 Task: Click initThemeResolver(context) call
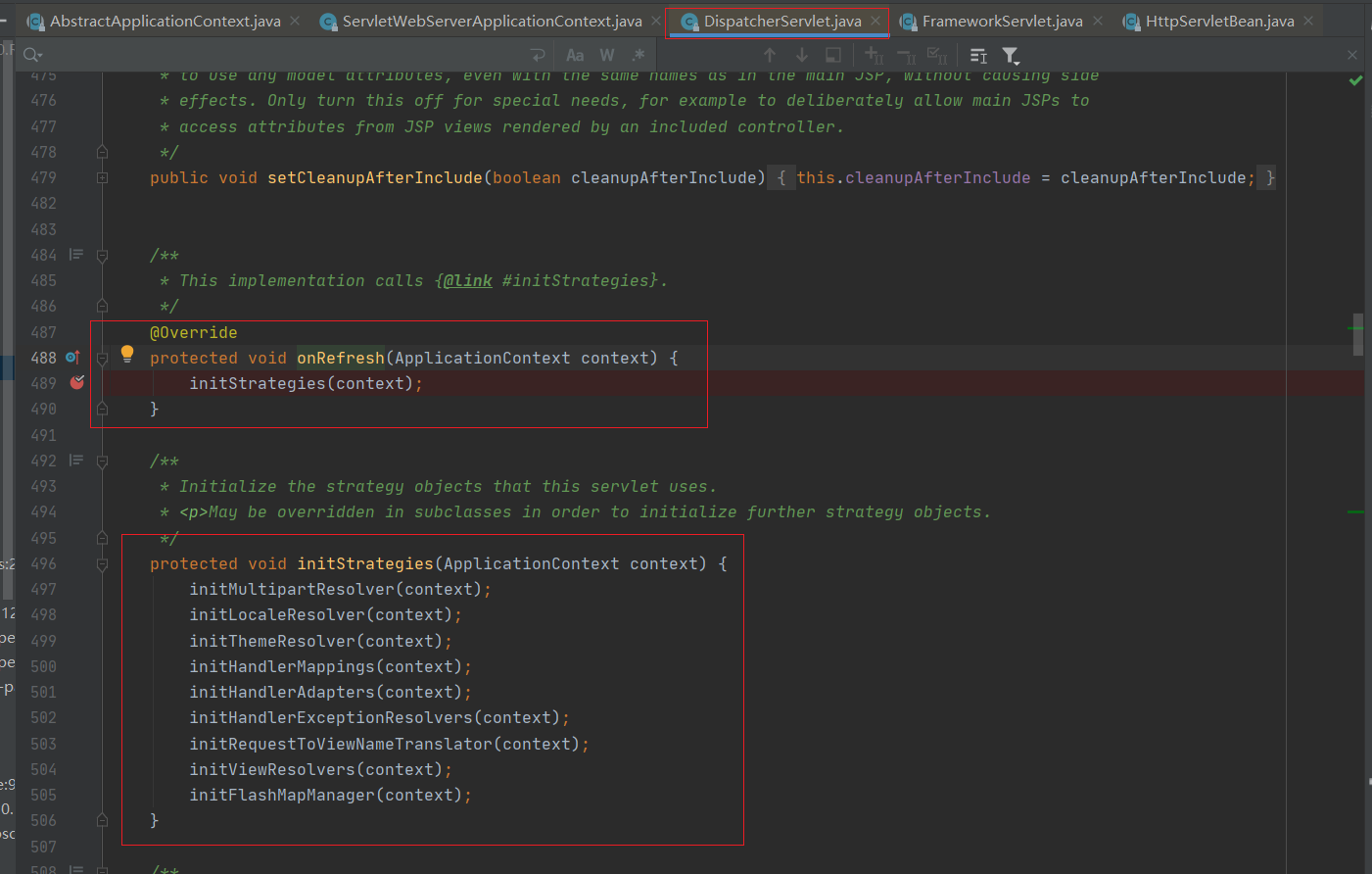pyautogui.click(x=316, y=641)
